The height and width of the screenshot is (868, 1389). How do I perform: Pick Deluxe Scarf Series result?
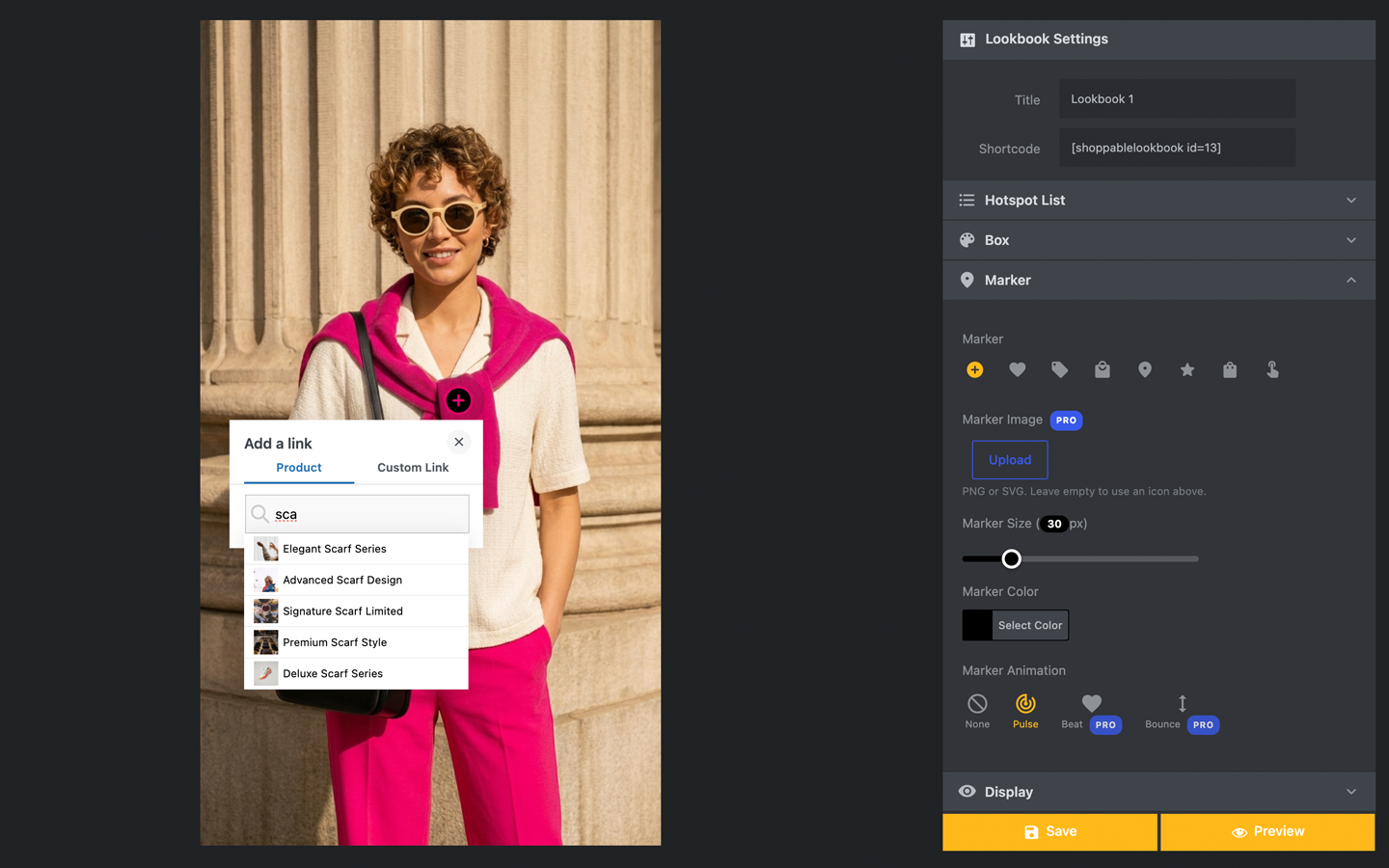tap(356, 673)
